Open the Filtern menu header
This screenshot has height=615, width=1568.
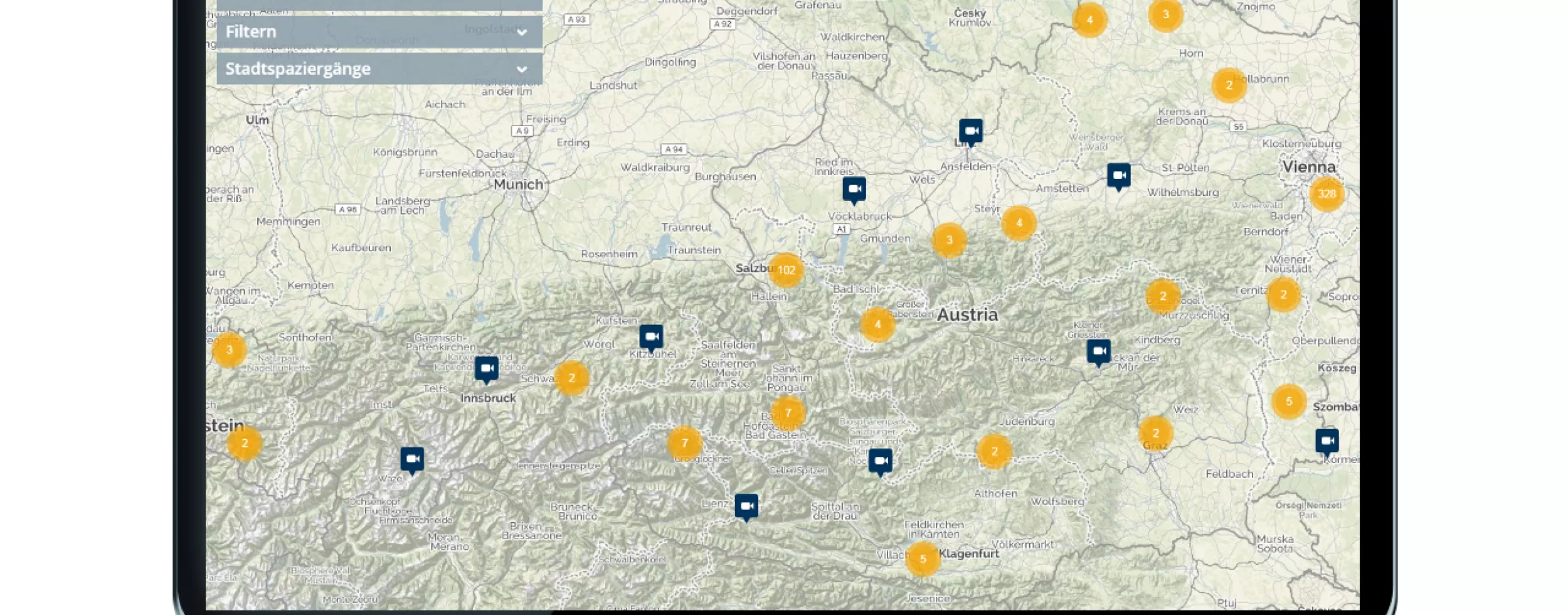point(252,31)
